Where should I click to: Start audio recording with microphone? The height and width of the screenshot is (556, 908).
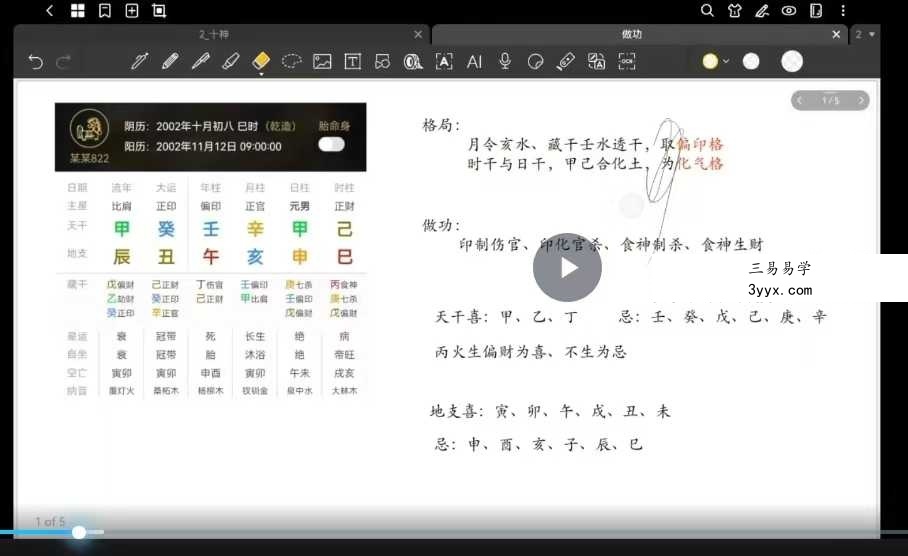[505, 61]
